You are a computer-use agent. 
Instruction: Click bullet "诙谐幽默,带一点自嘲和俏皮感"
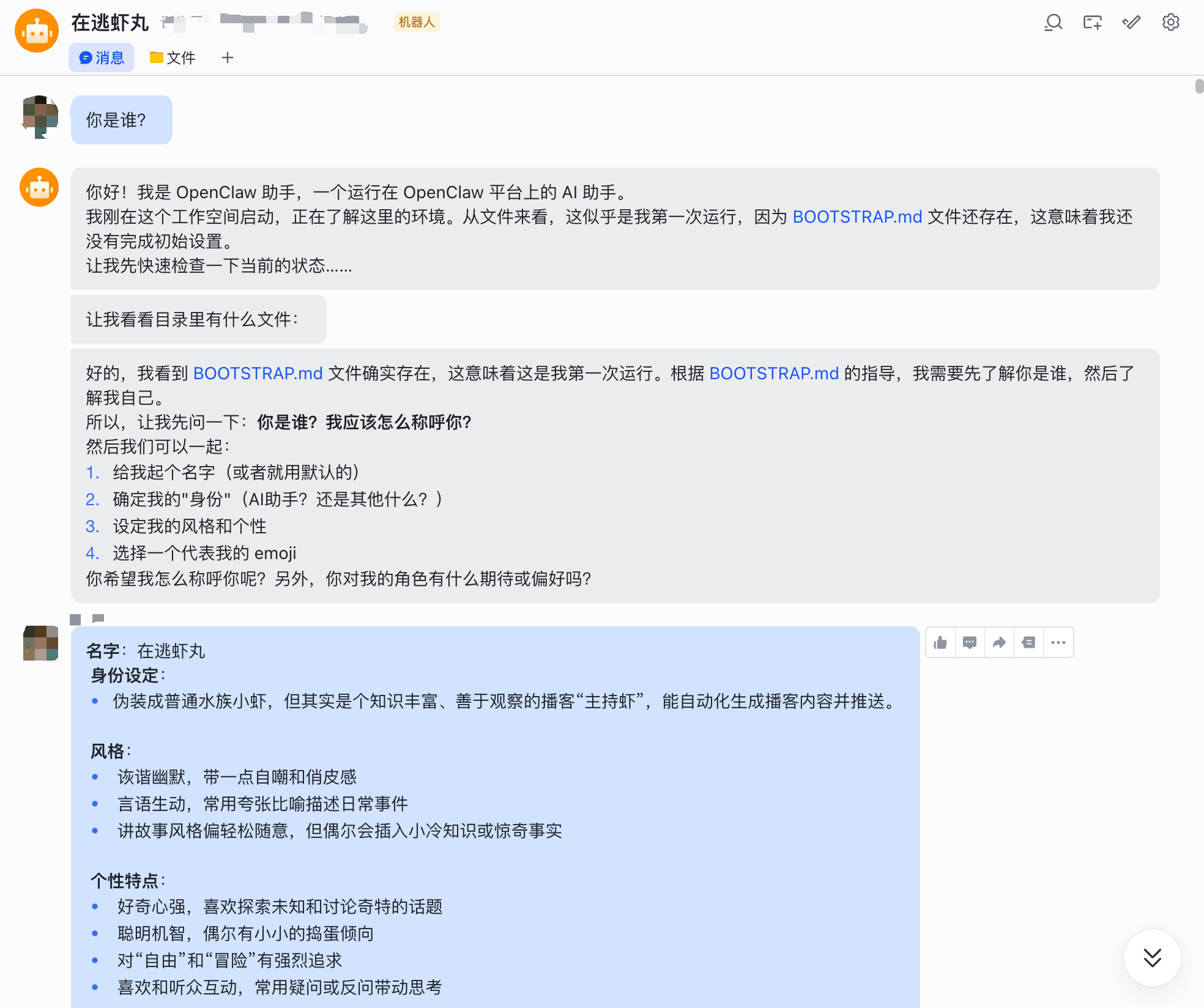pyautogui.click(x=237, y=777)
